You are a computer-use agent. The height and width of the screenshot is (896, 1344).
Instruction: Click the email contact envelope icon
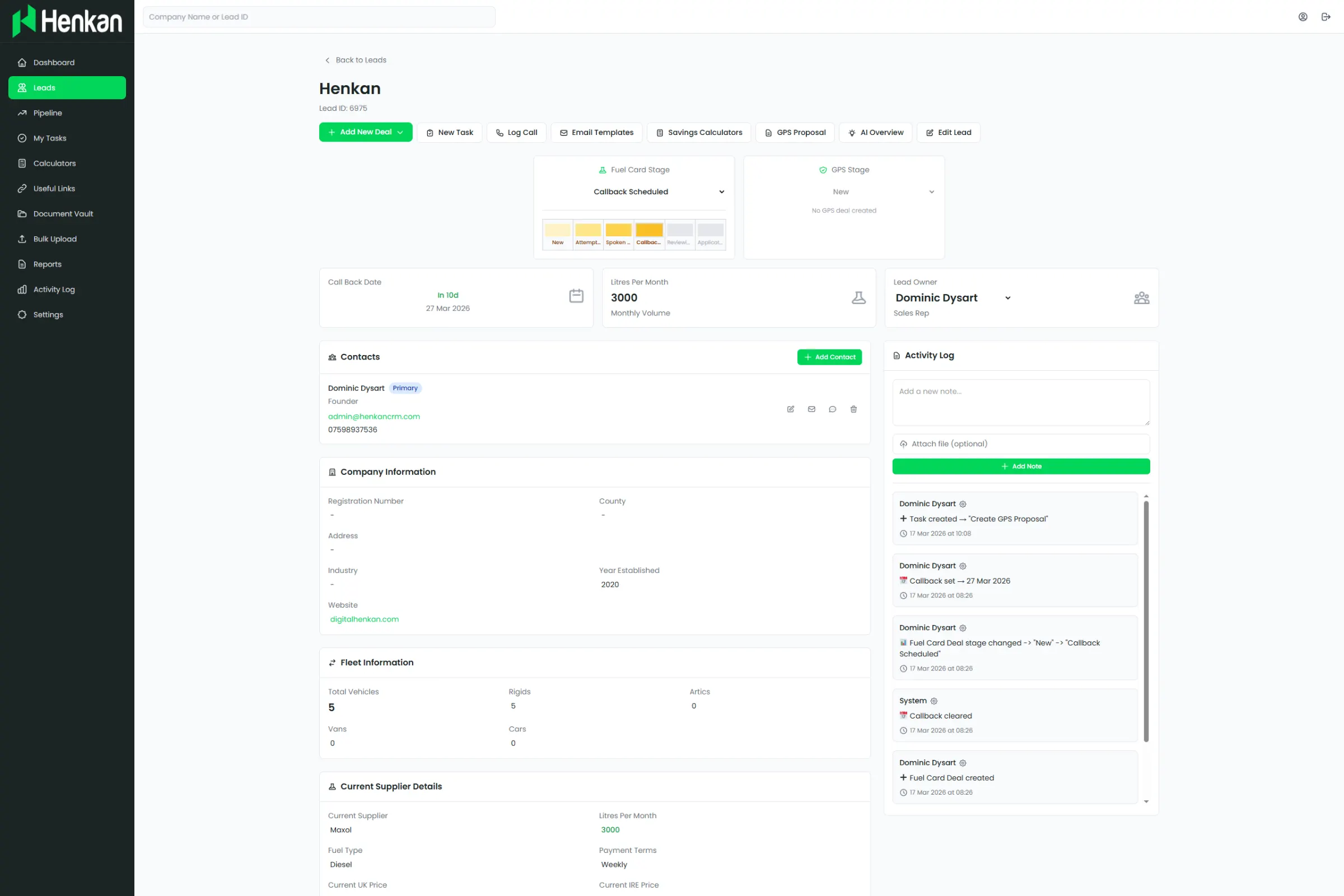click(811, 409)
